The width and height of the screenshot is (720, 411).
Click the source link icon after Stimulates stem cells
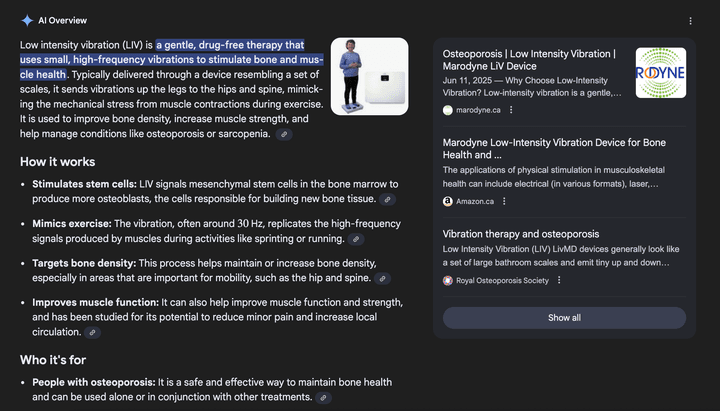click(388, 200)
